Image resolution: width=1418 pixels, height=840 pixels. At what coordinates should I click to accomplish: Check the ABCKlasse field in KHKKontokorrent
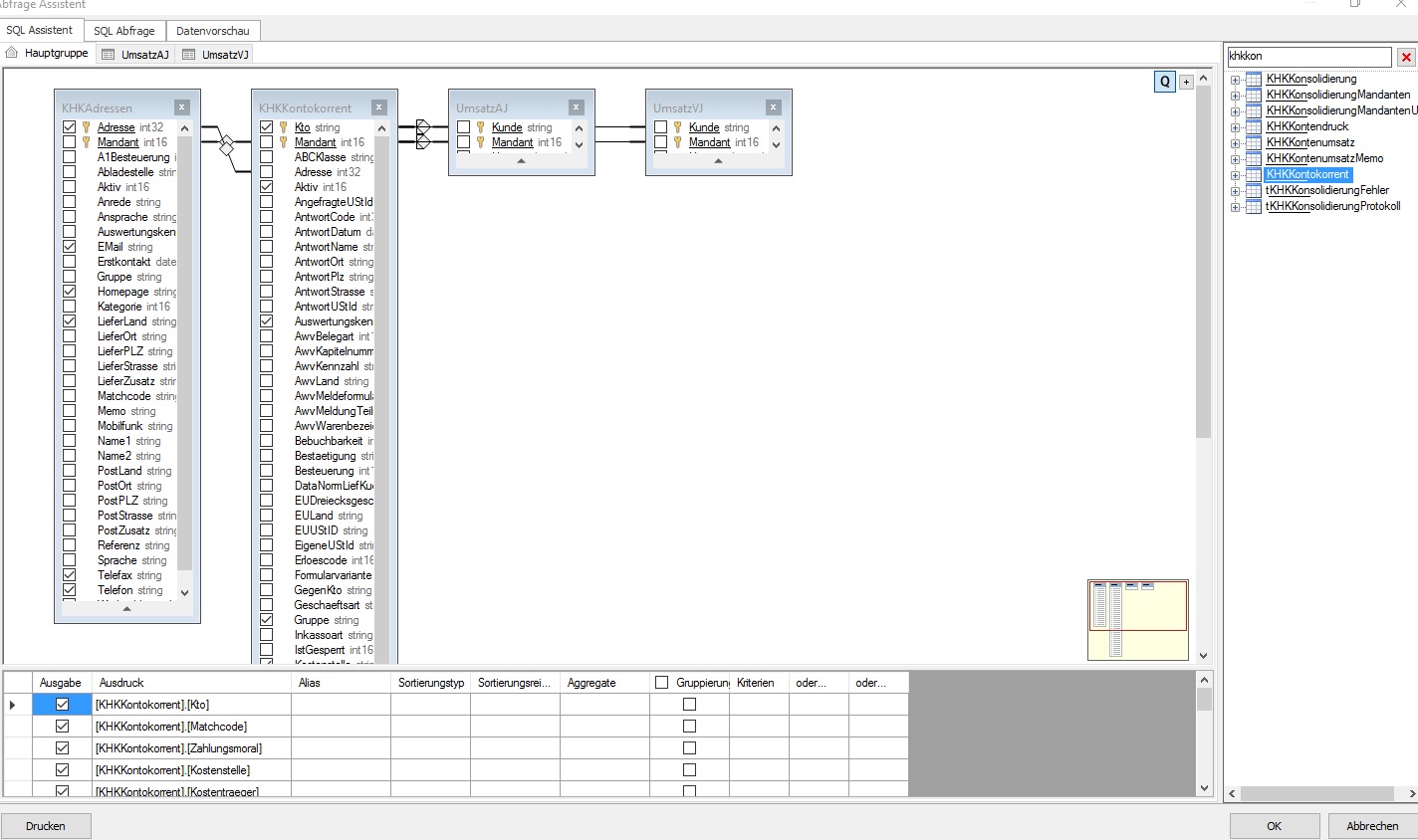(266, 157)
